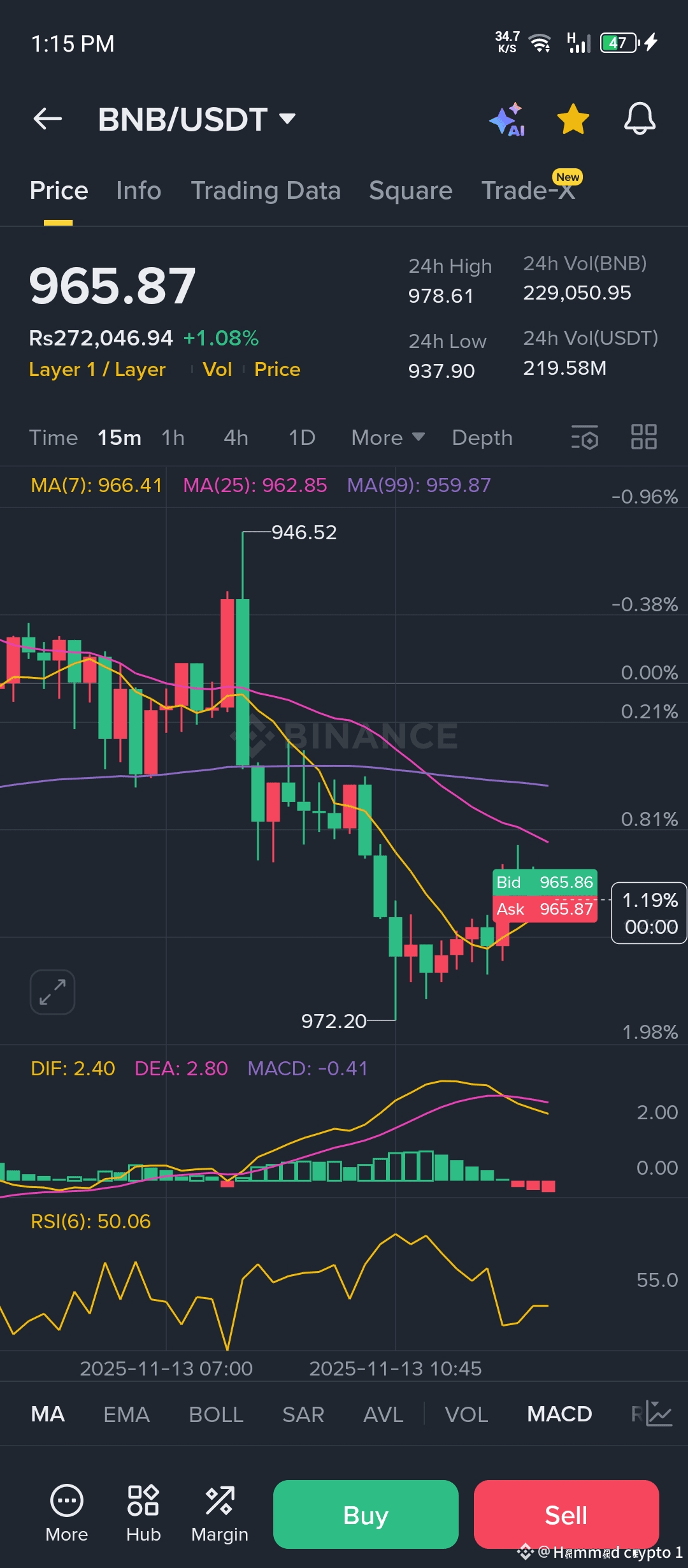Select the Time chart interval
The width and height of the screenshot is (688, 1568).
pyautogui.click(x=54, y=438)
